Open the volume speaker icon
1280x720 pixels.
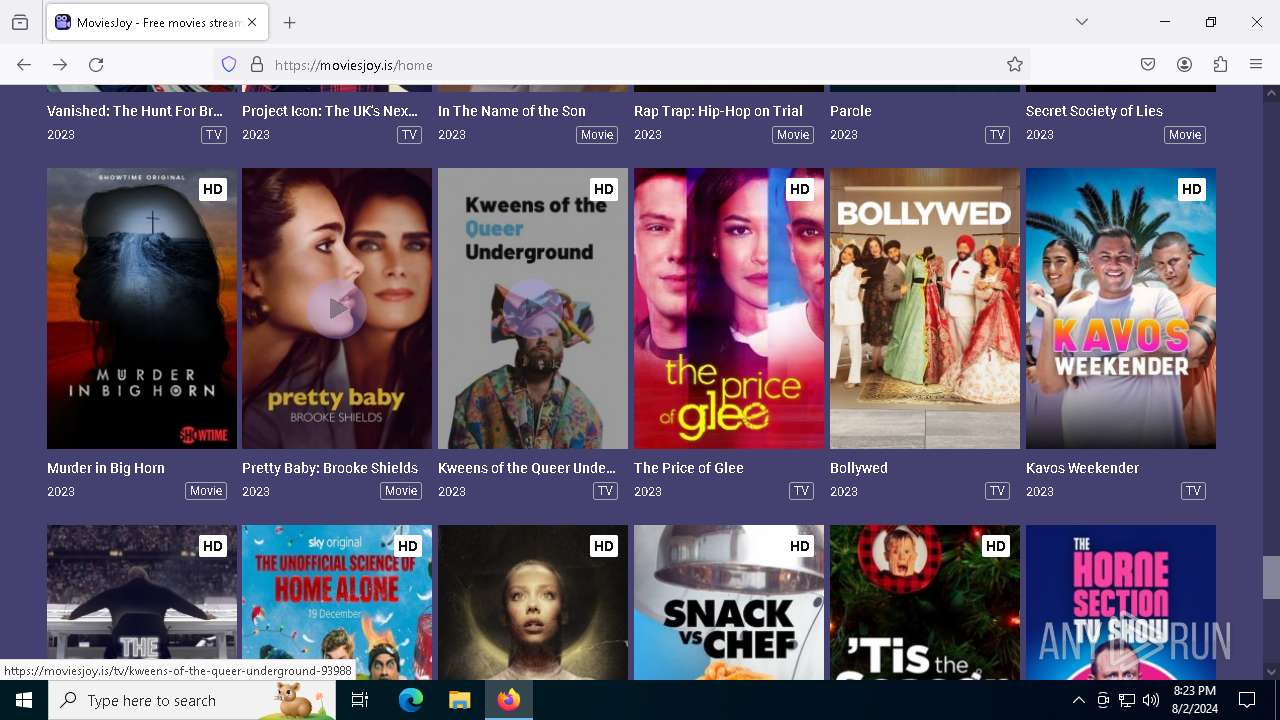point(1151,700)
